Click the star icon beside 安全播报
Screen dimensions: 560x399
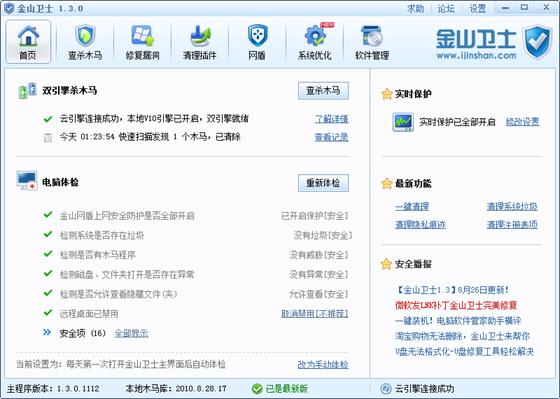(386, 264)
